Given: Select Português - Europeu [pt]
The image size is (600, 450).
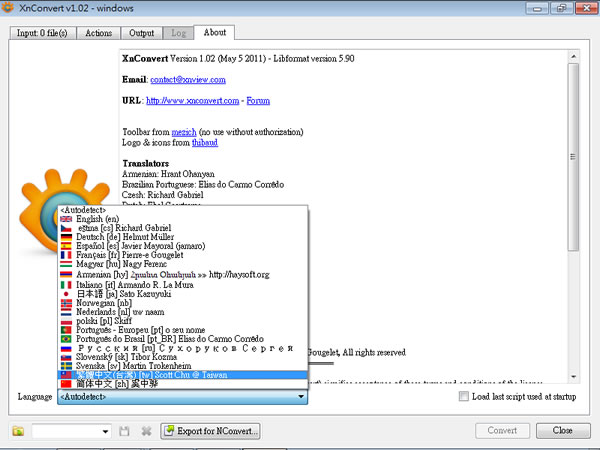Looking at the screenshot, I should coord(183,330).
